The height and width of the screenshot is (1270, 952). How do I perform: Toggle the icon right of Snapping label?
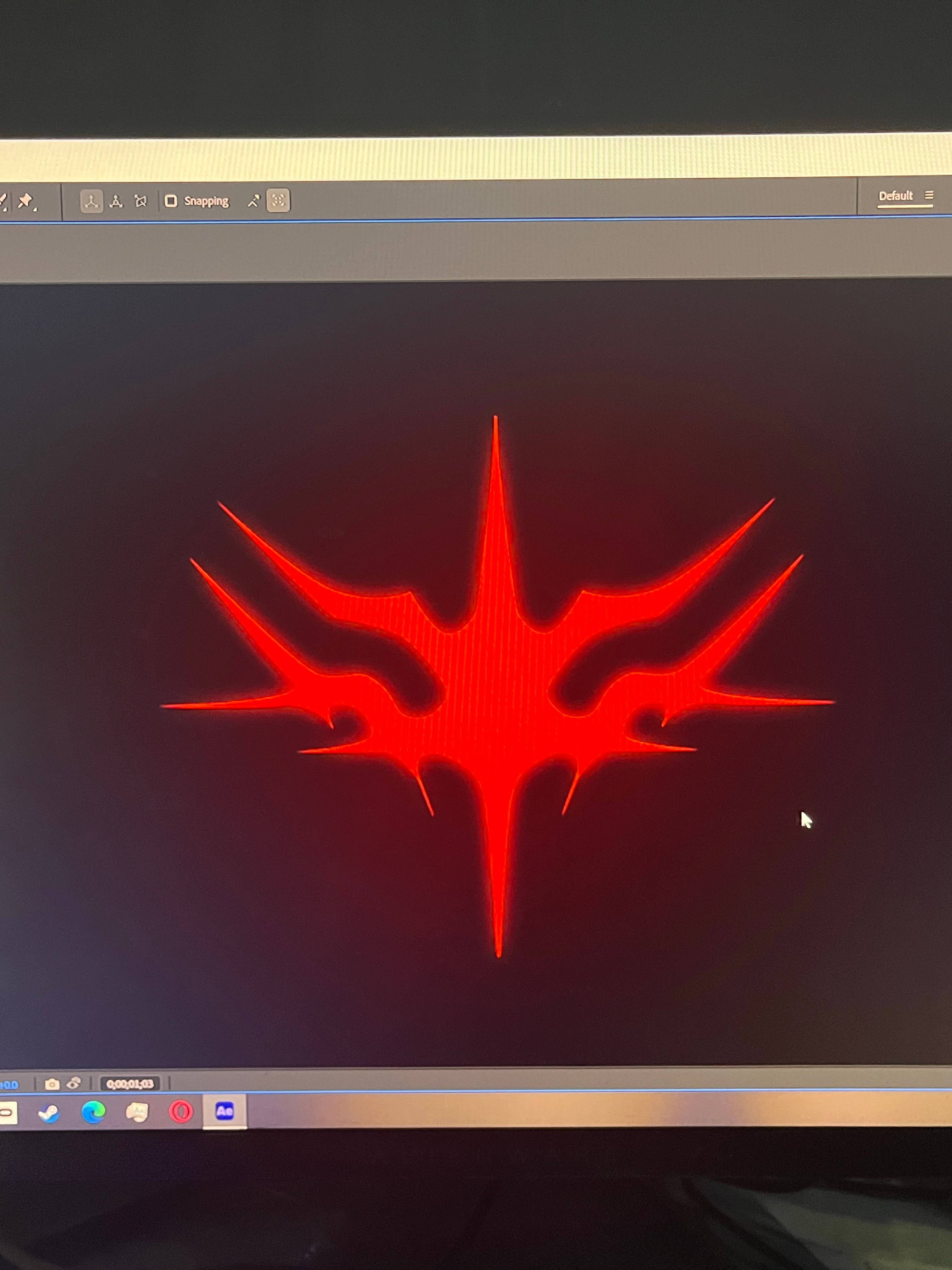[254, 201]
